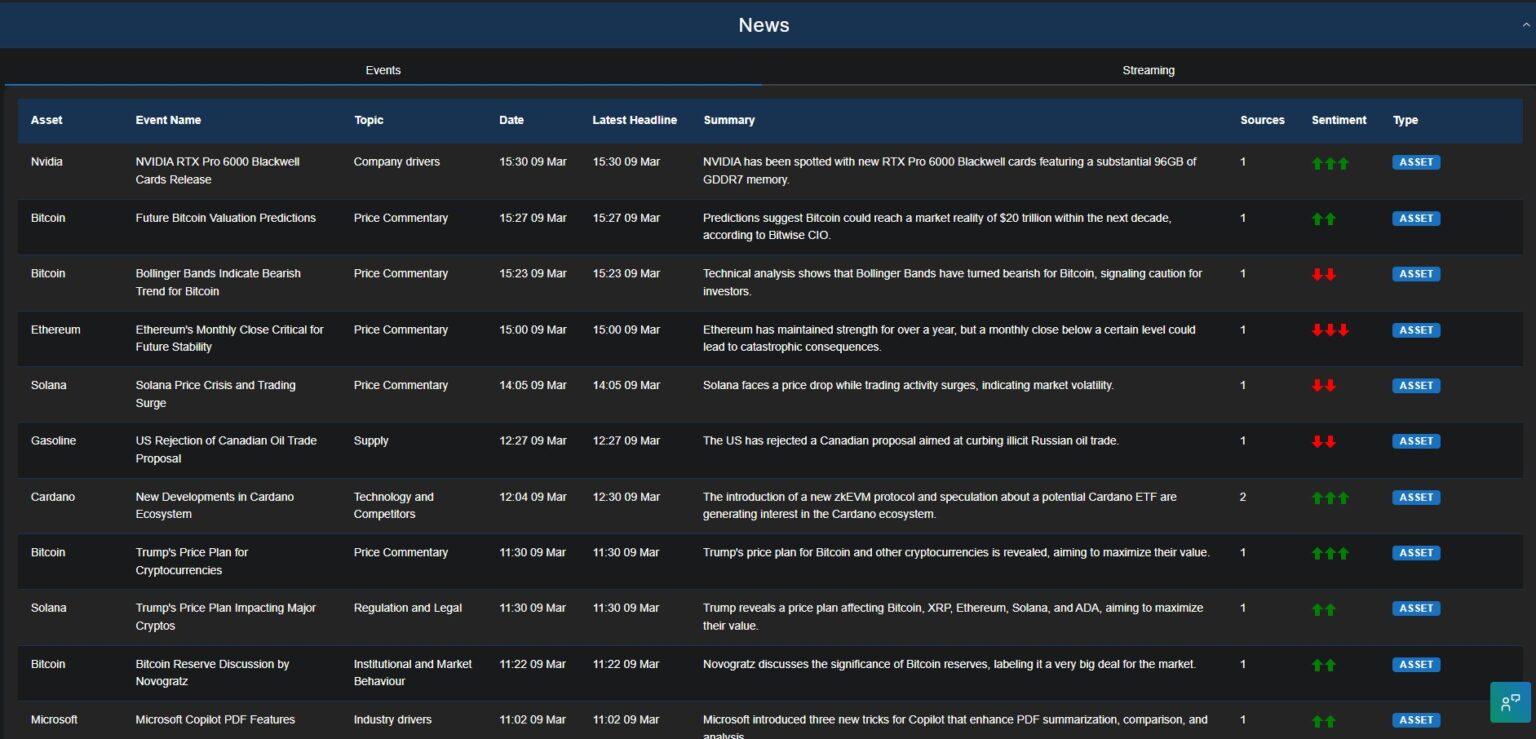Click the Industry drivers topic cell
The height and width of the screenshot is (739, 1536).
(393, 720)
